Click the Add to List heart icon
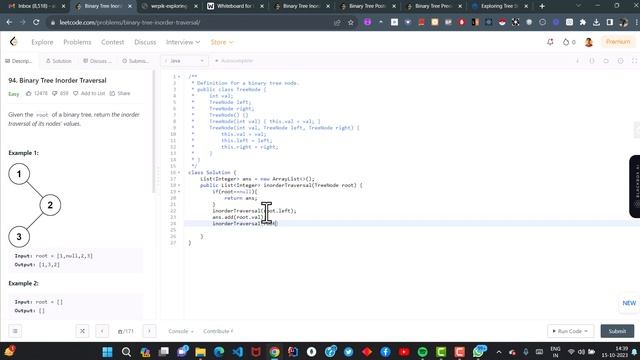Image resolution: width=640 pixels, height=360 pixels. (x=76, y=93)
